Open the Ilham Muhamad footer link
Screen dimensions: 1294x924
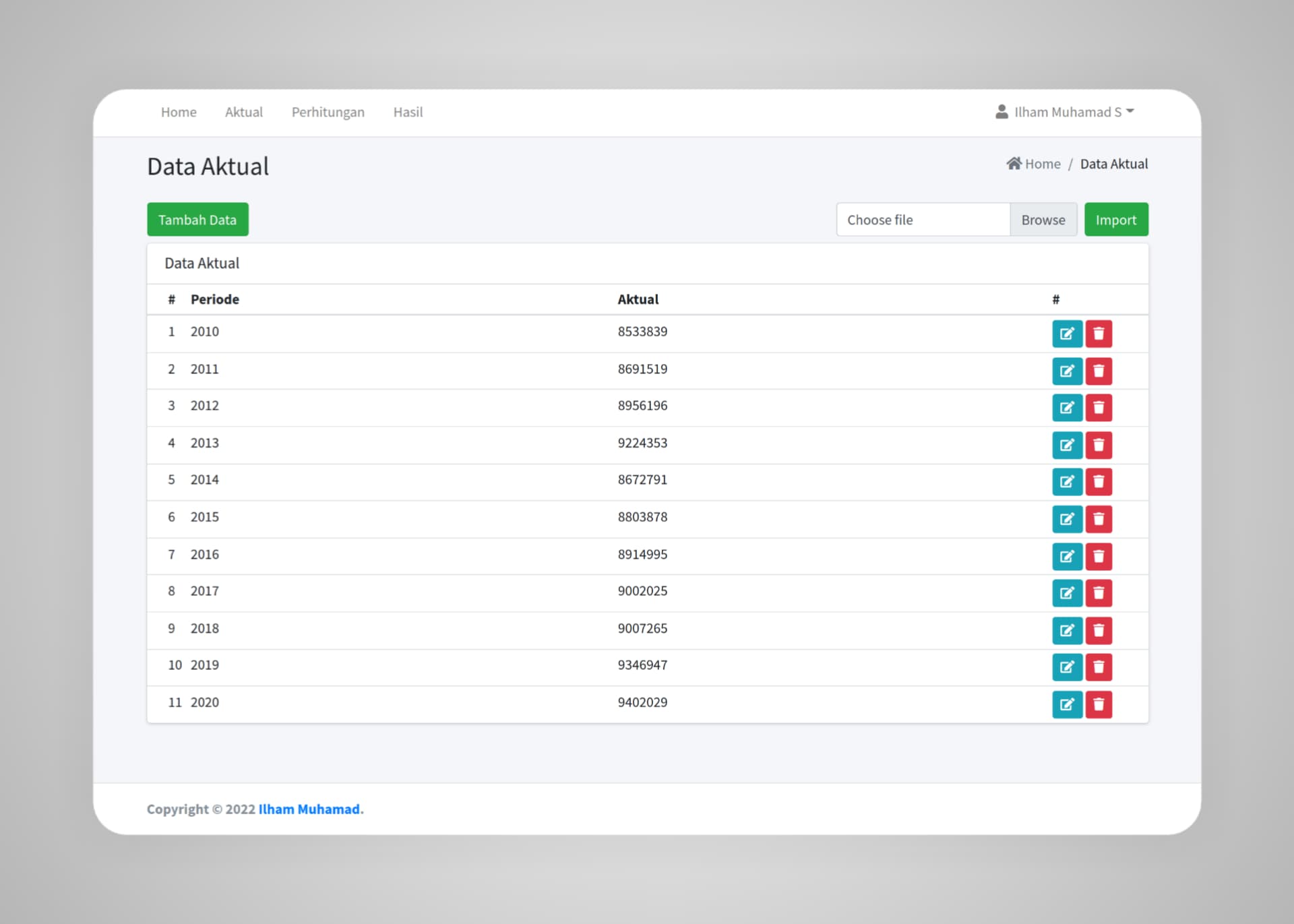click(x=309, y=809)
